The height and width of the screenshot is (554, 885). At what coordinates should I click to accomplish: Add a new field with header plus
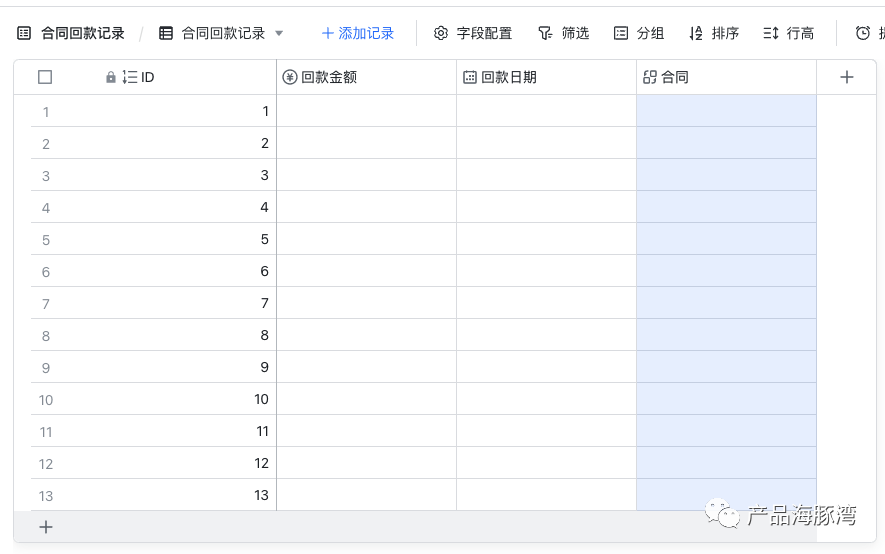pyautogui.click(x=847, y=77)
